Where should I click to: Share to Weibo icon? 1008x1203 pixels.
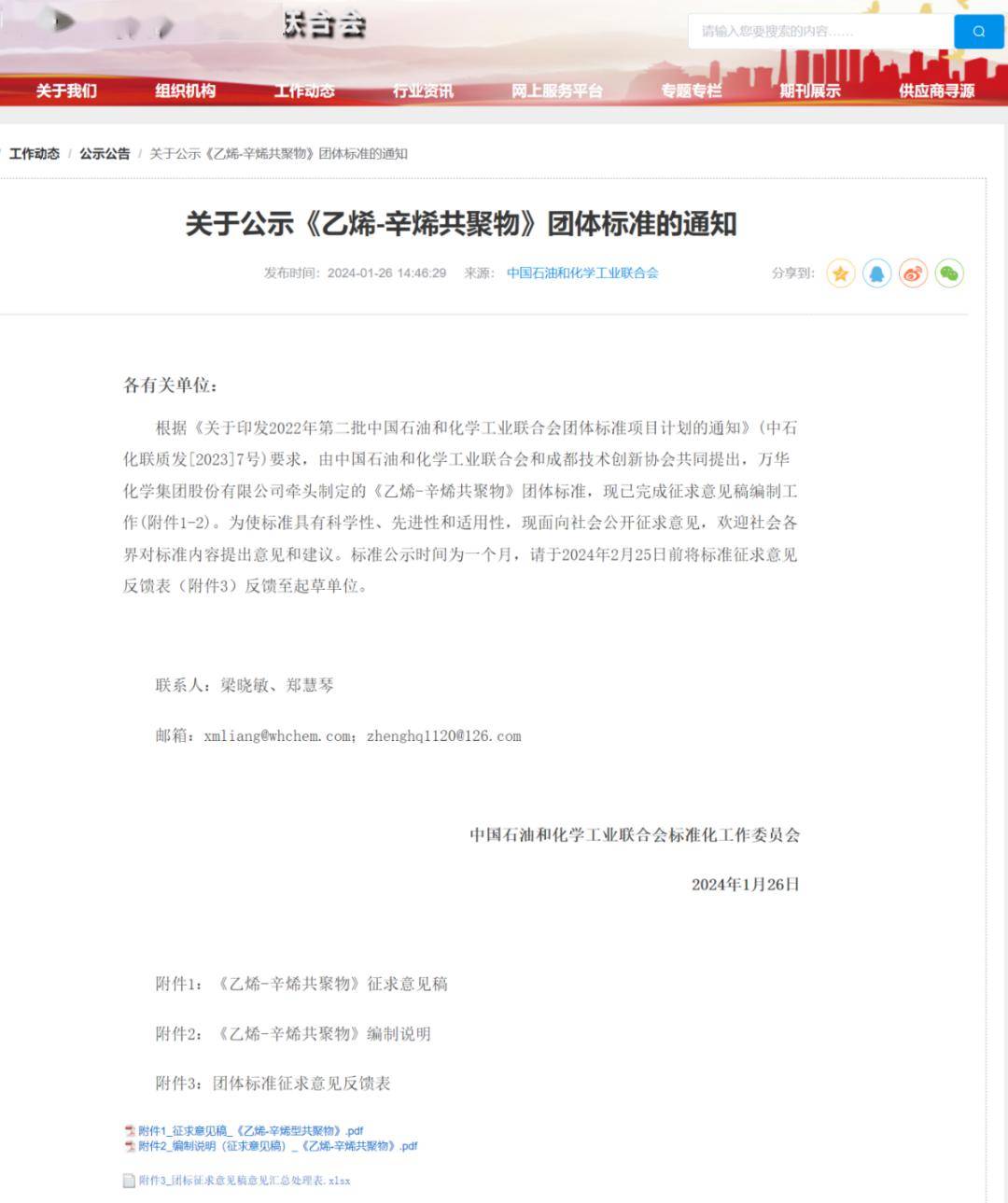(913, 273)
